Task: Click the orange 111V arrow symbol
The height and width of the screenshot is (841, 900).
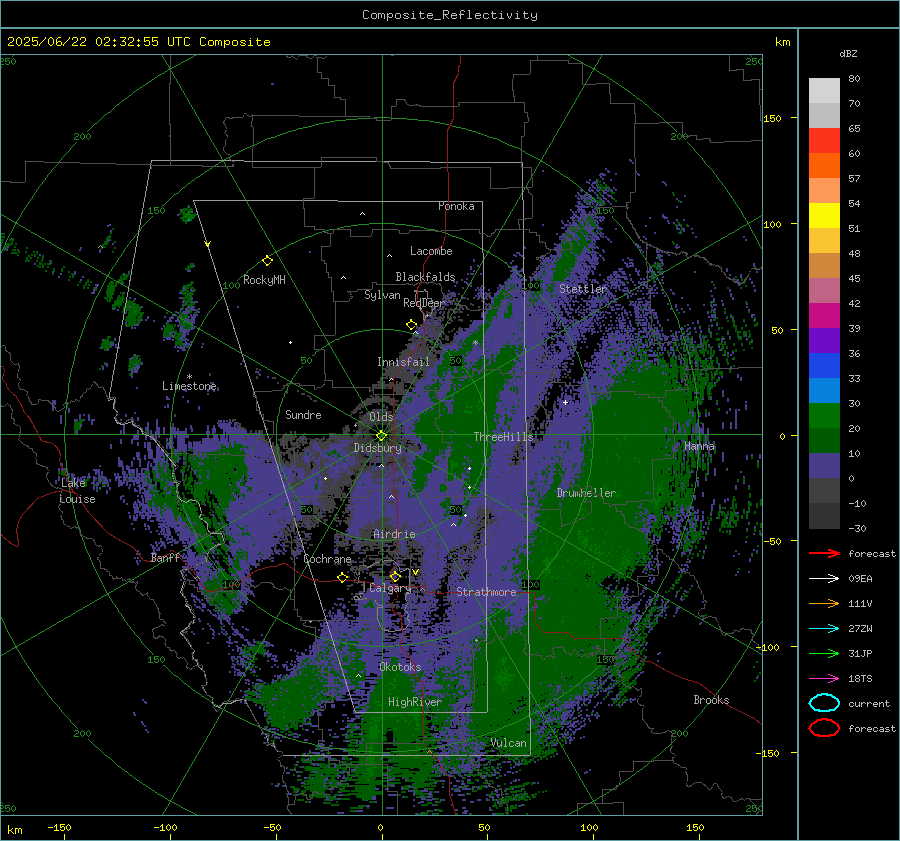Action: (x=824, y=603)
